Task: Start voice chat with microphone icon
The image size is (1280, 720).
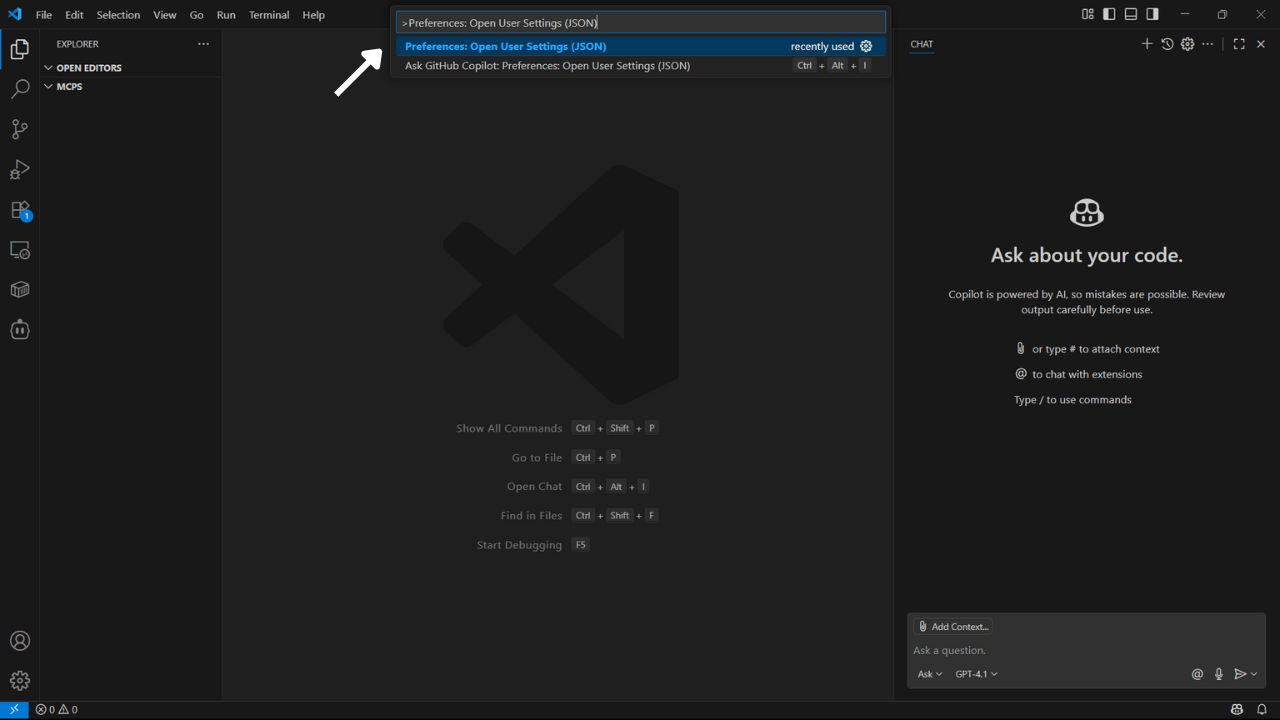Action: [1218, 674]
